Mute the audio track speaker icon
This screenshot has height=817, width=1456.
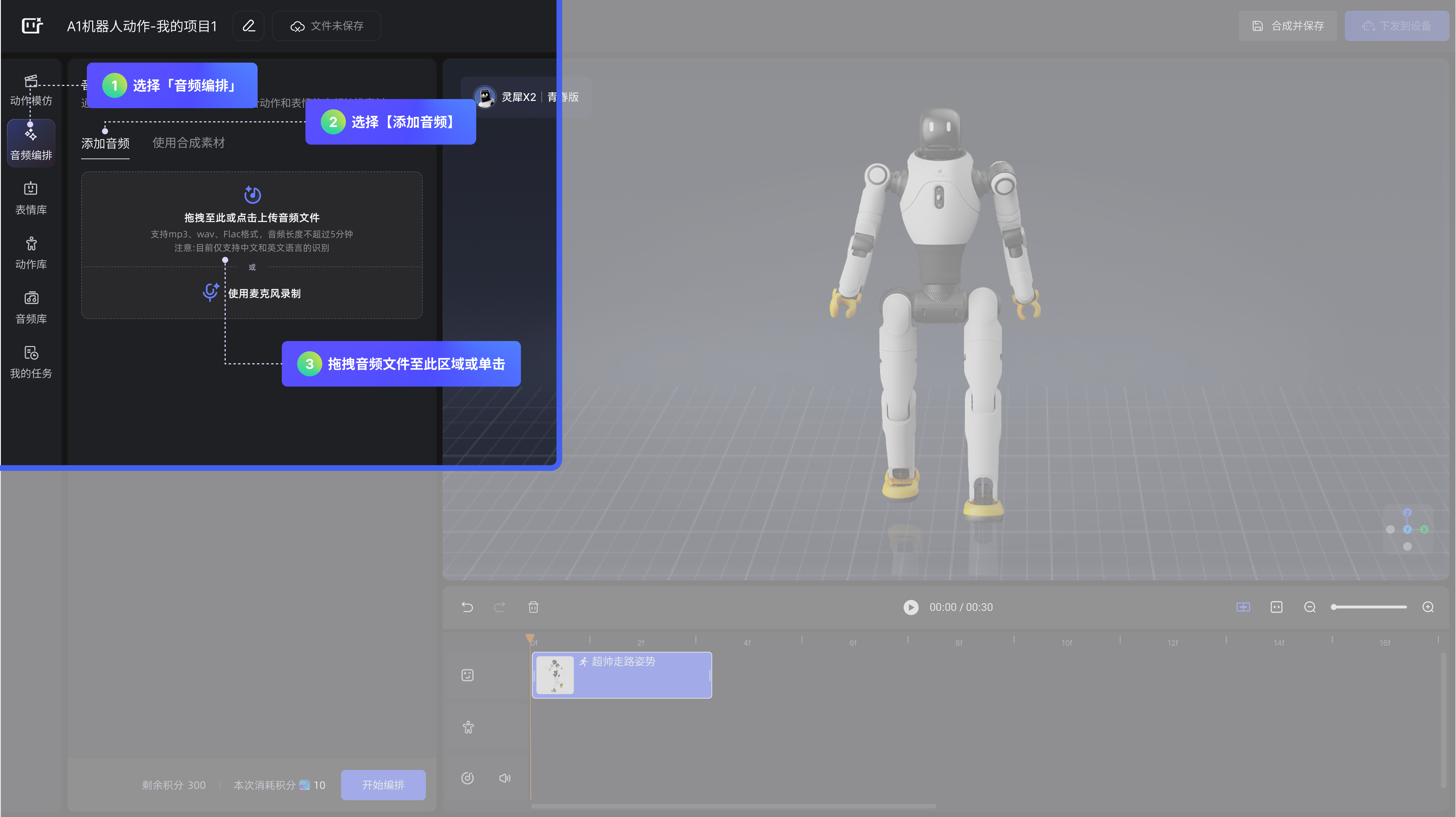[x=505, y=778]
